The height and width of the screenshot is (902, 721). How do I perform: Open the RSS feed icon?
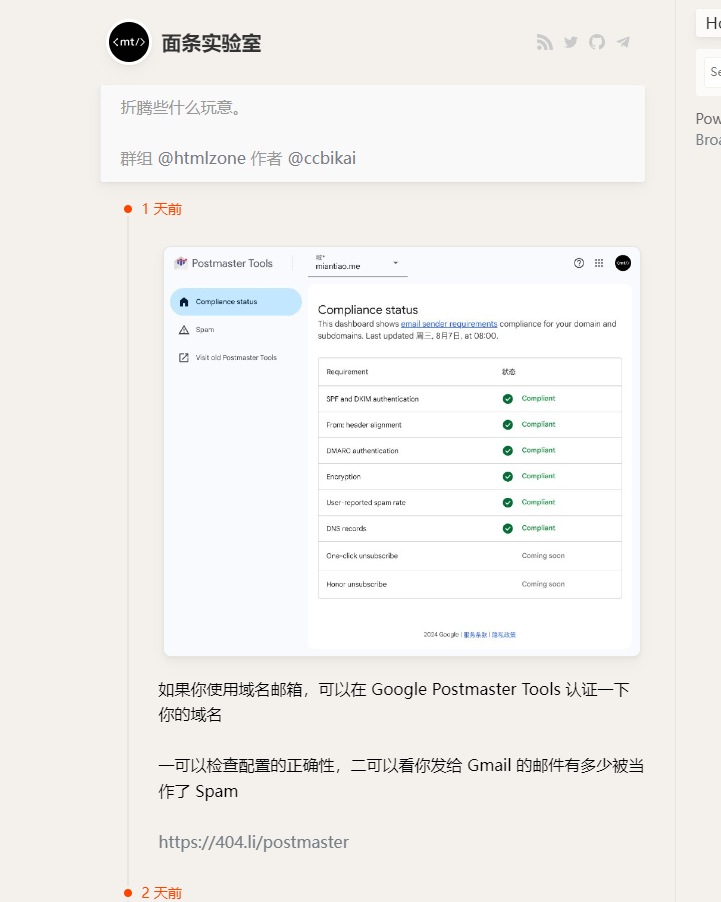pos(545,42)
